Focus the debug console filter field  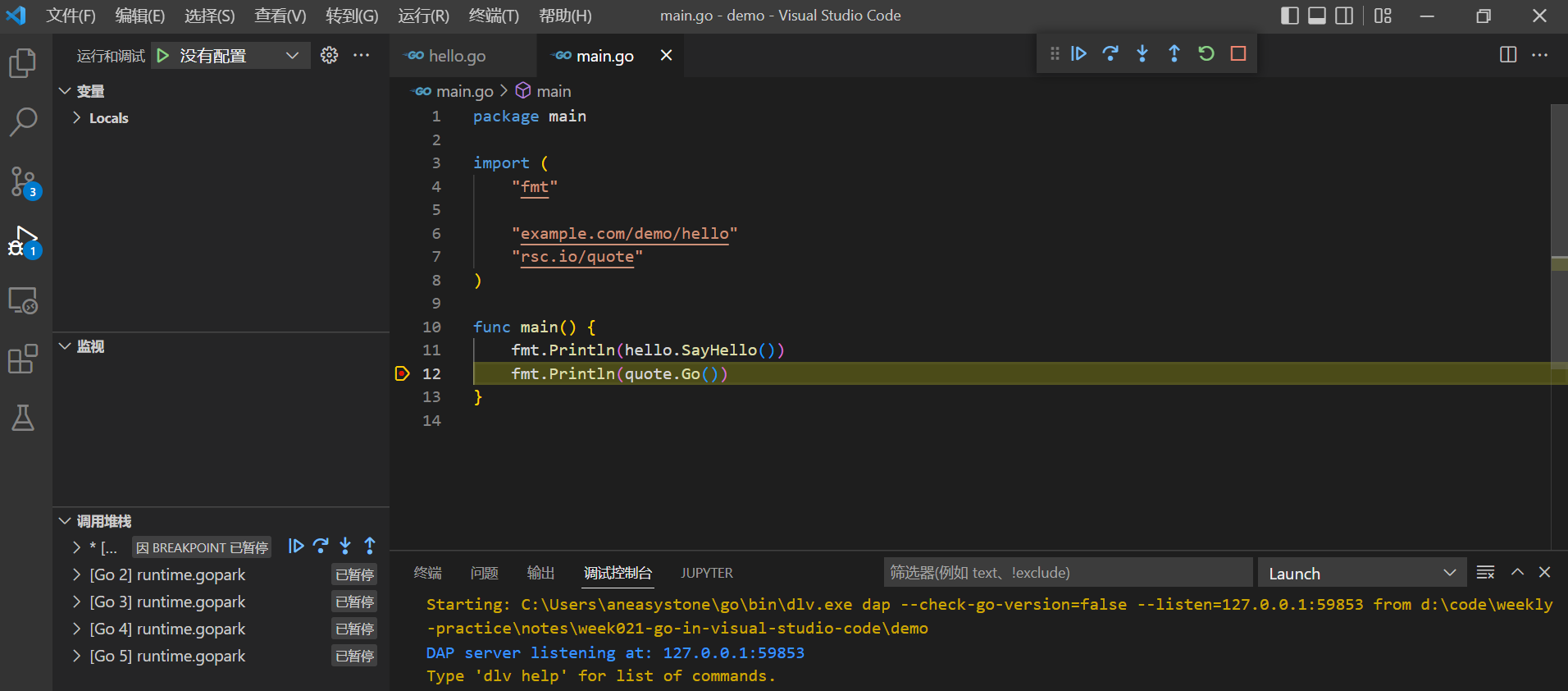pos(1068,573)
